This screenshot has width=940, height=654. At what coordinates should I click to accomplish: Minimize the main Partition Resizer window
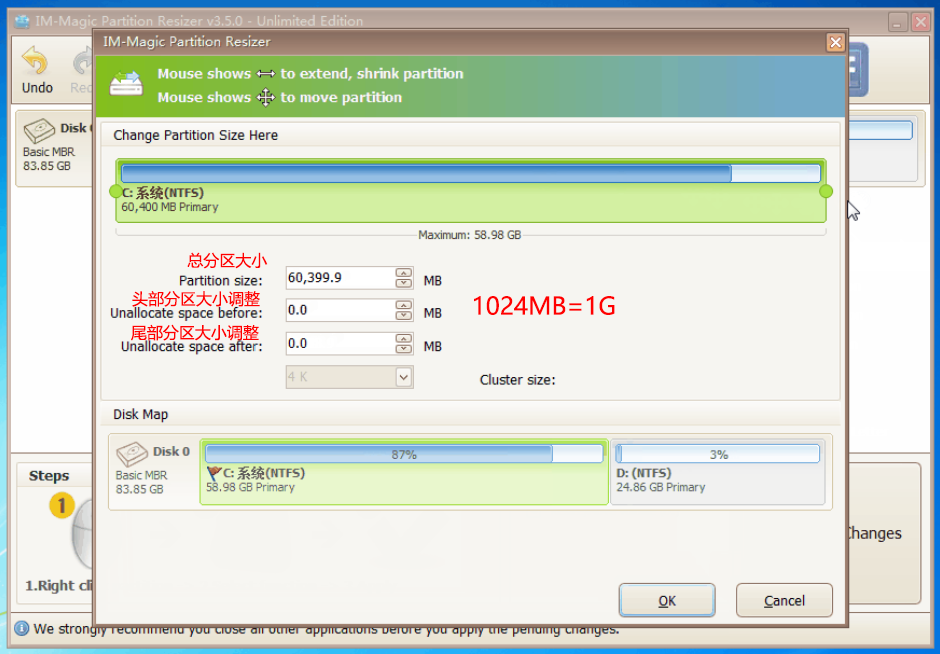coord(897,22)
